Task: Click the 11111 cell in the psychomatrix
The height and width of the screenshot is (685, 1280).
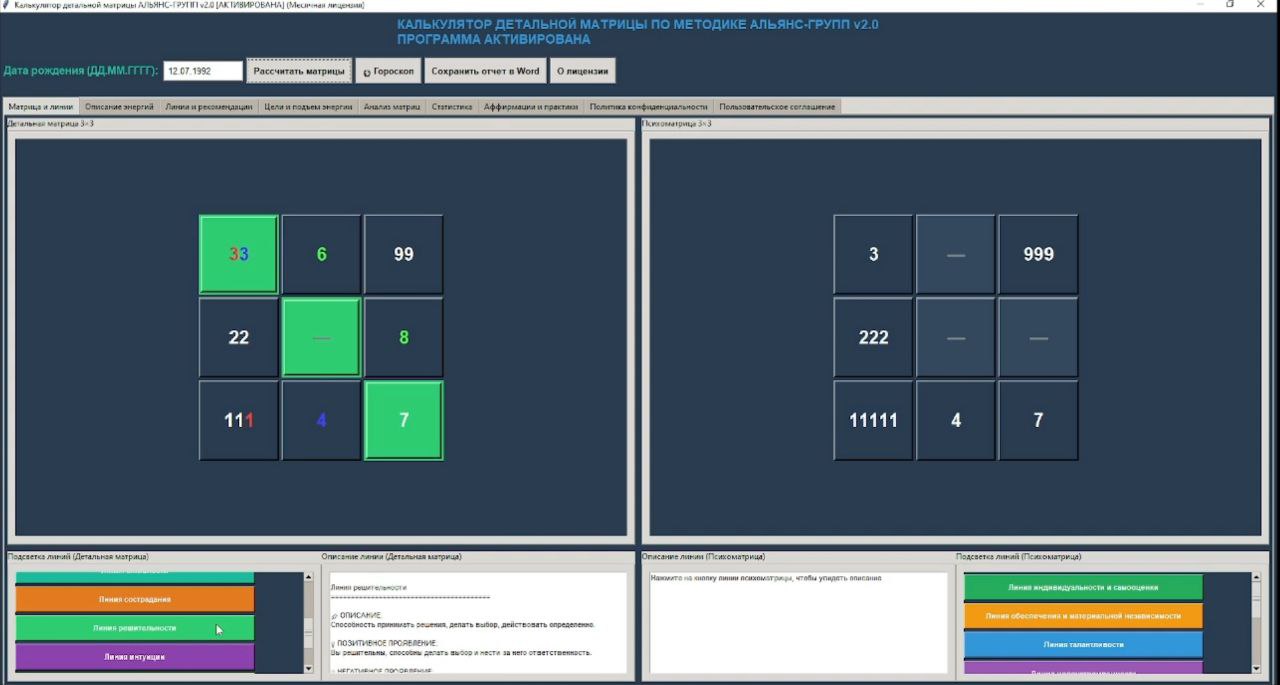Action: point(873,420)
